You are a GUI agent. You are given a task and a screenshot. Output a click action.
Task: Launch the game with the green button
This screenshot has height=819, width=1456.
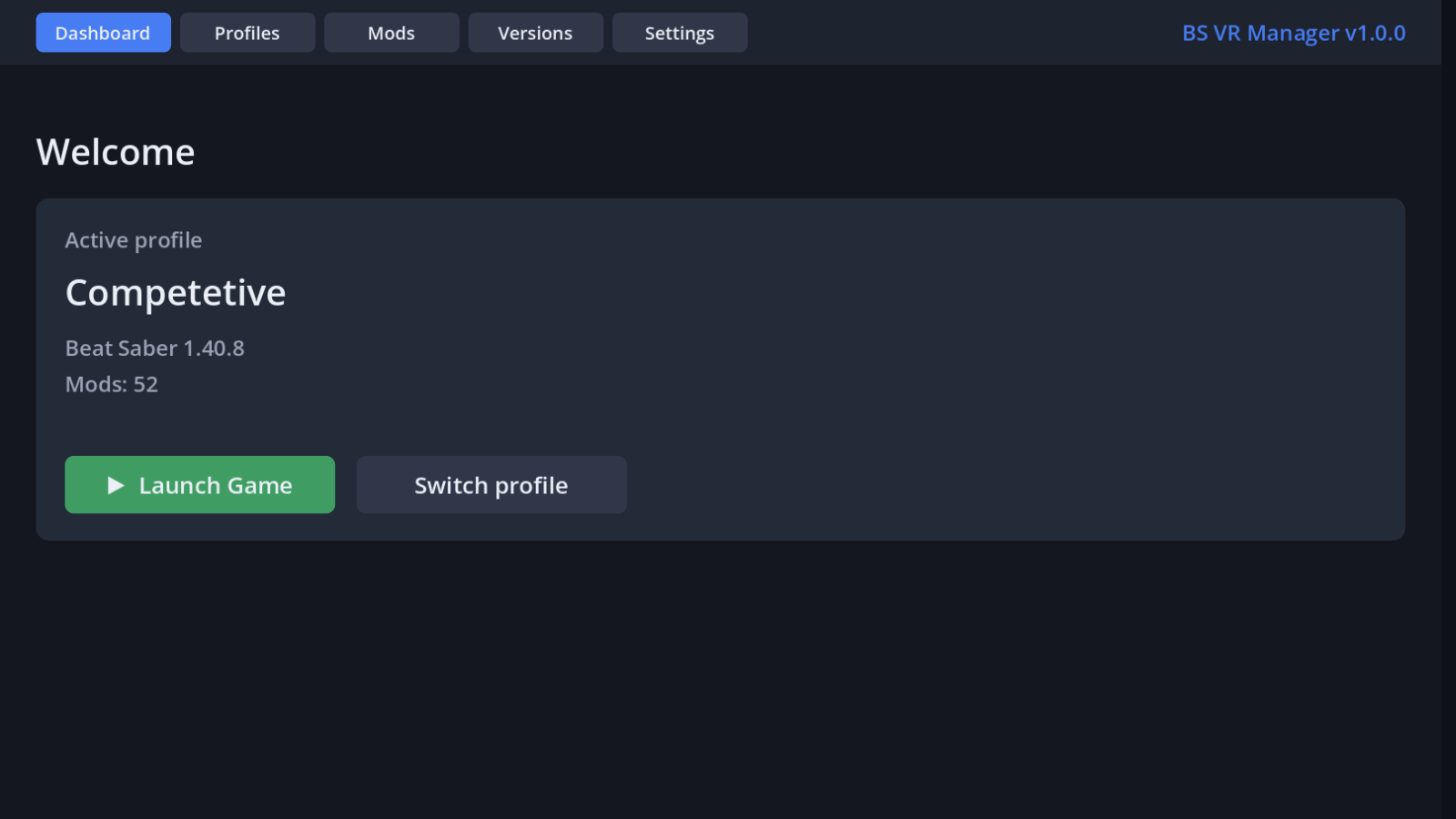[199, 484]
